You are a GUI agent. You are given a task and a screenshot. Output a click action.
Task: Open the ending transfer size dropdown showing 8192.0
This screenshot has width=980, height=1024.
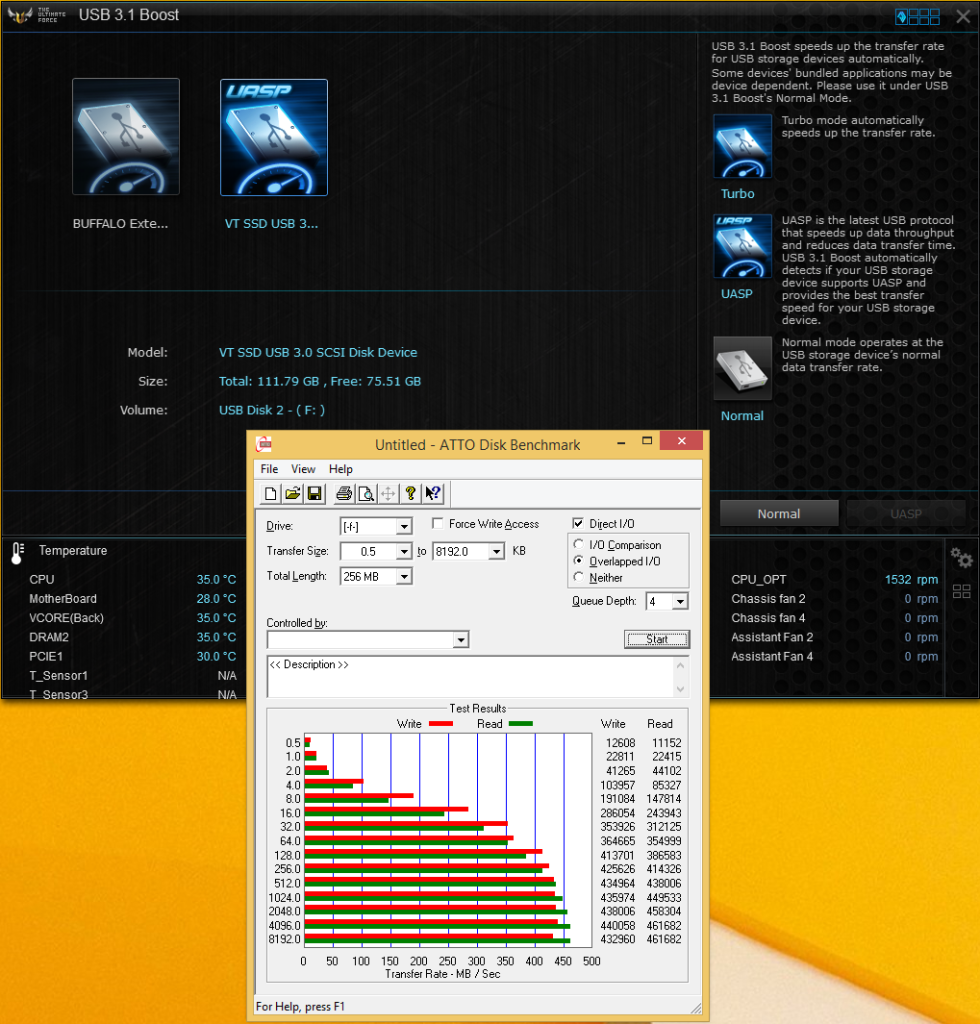pos(496,552)
